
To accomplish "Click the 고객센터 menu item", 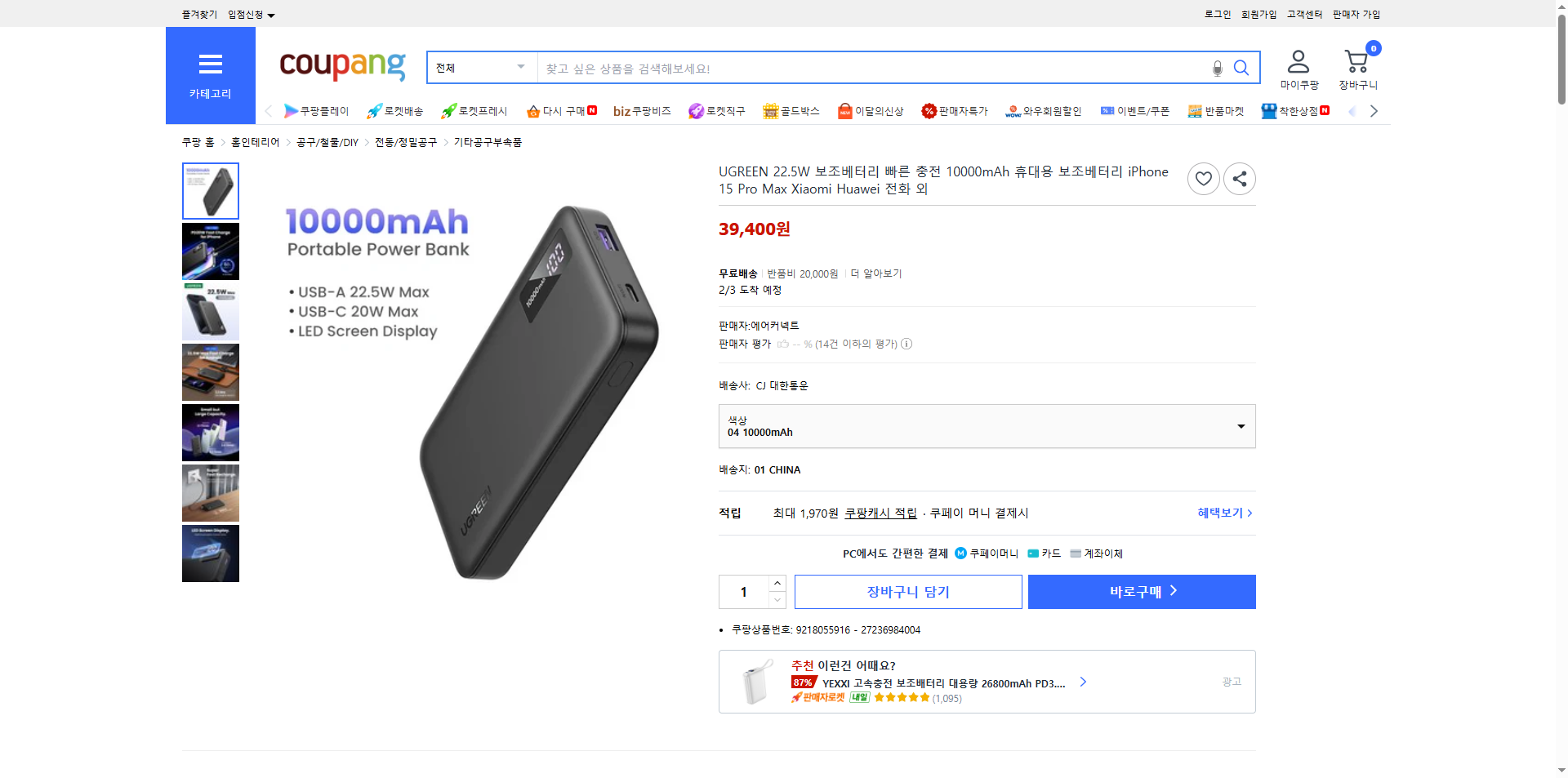I will tap(1303, 14).
